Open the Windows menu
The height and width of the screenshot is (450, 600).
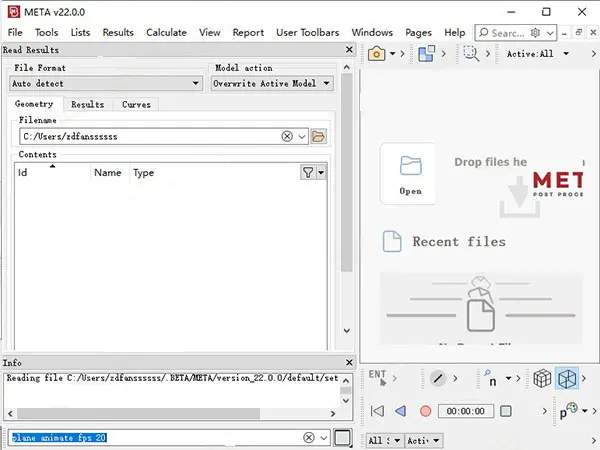pos(372,33)
